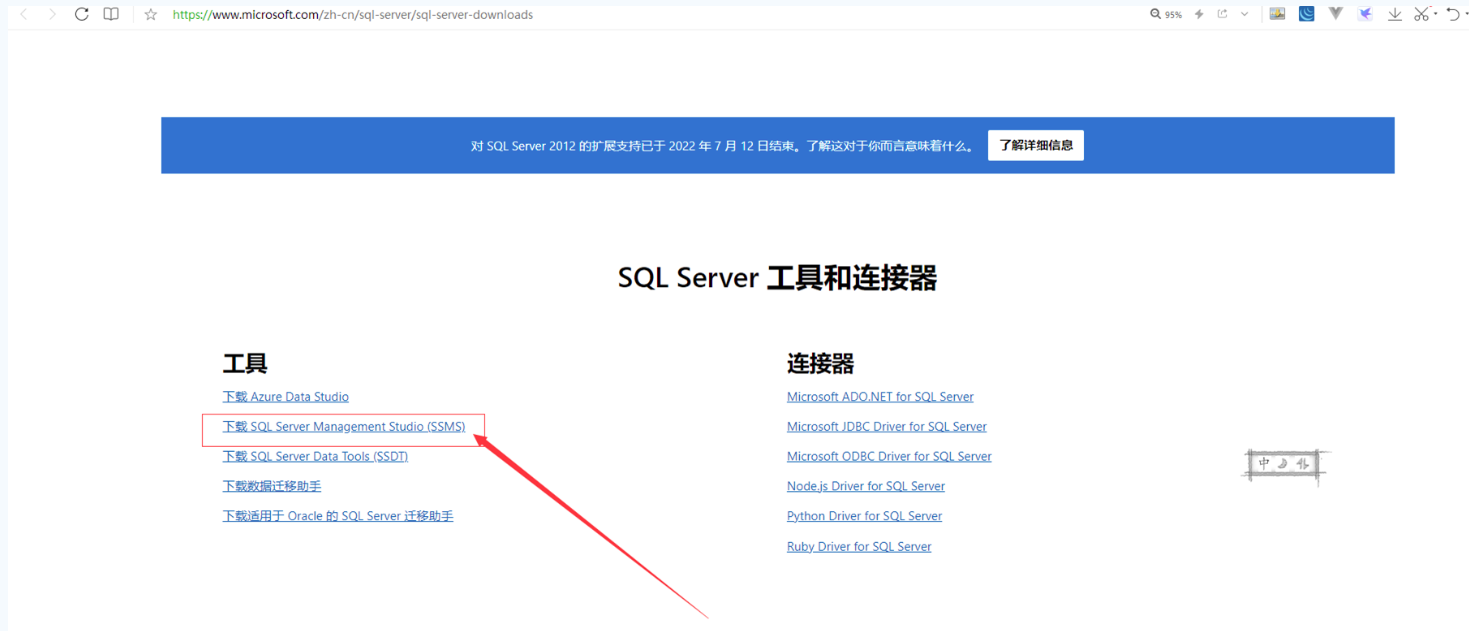Click the SQL Server 工具和连接器 heading
1469x631 pixels.
pos(777,278)
